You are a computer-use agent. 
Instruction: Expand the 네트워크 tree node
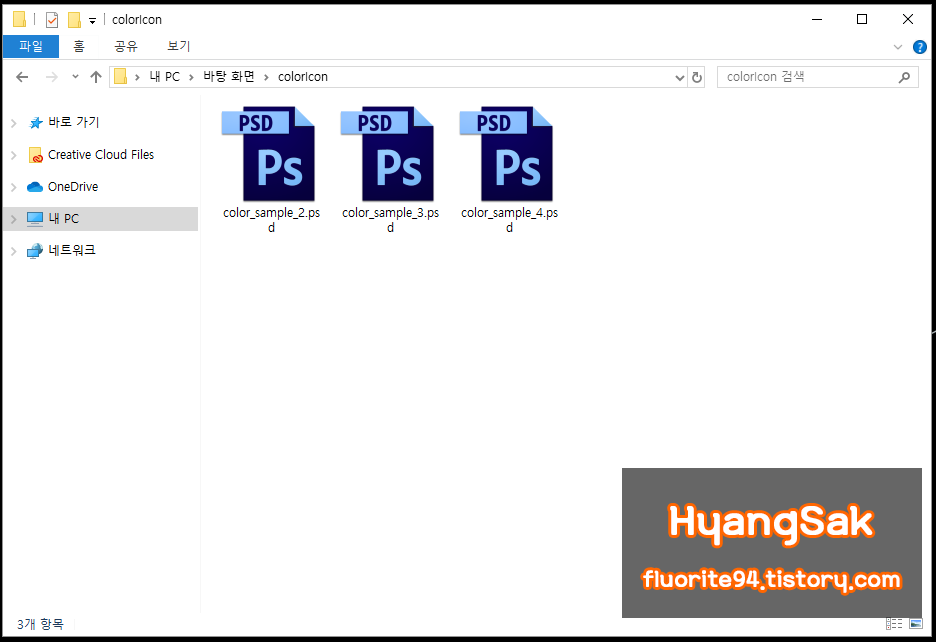14,251
